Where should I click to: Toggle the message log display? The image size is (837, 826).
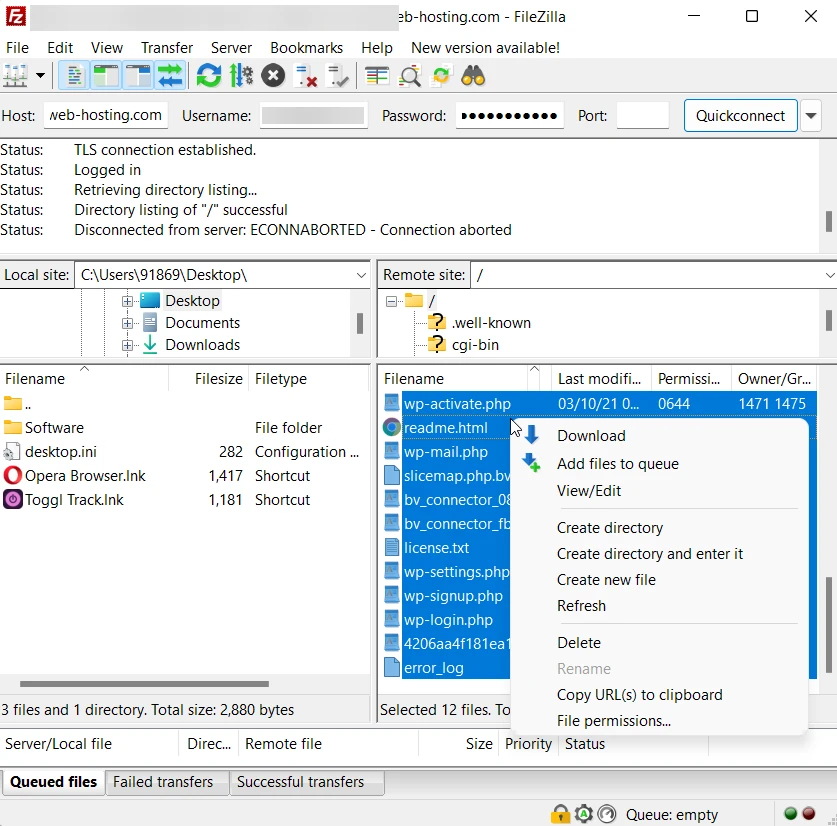click(73, 76)
